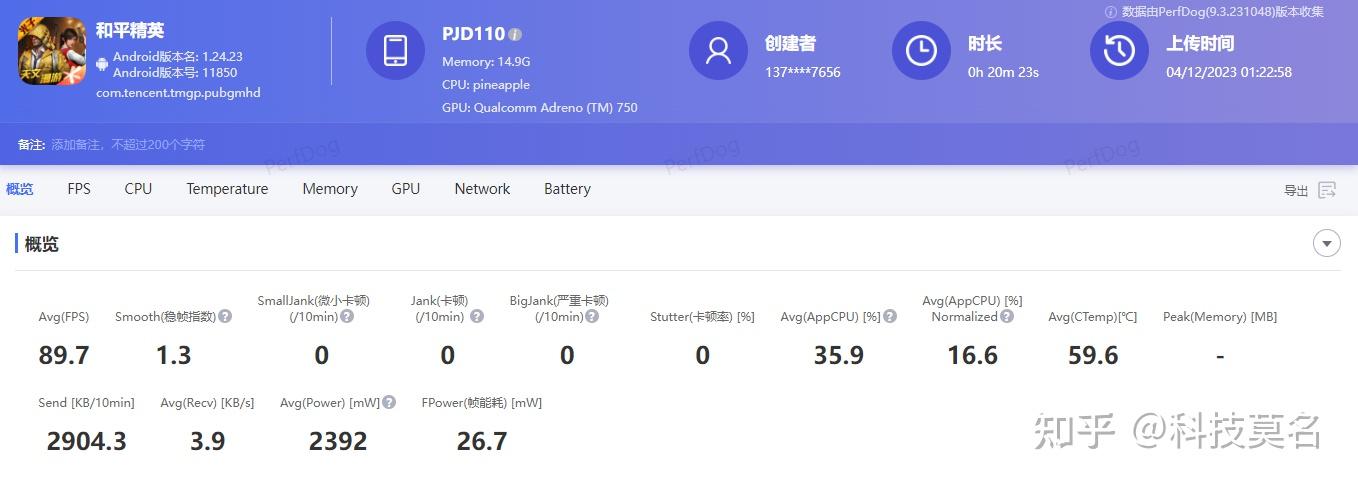Select the Memory tab
This screenshot has height=486, width=1358.
tap(330, 189)
